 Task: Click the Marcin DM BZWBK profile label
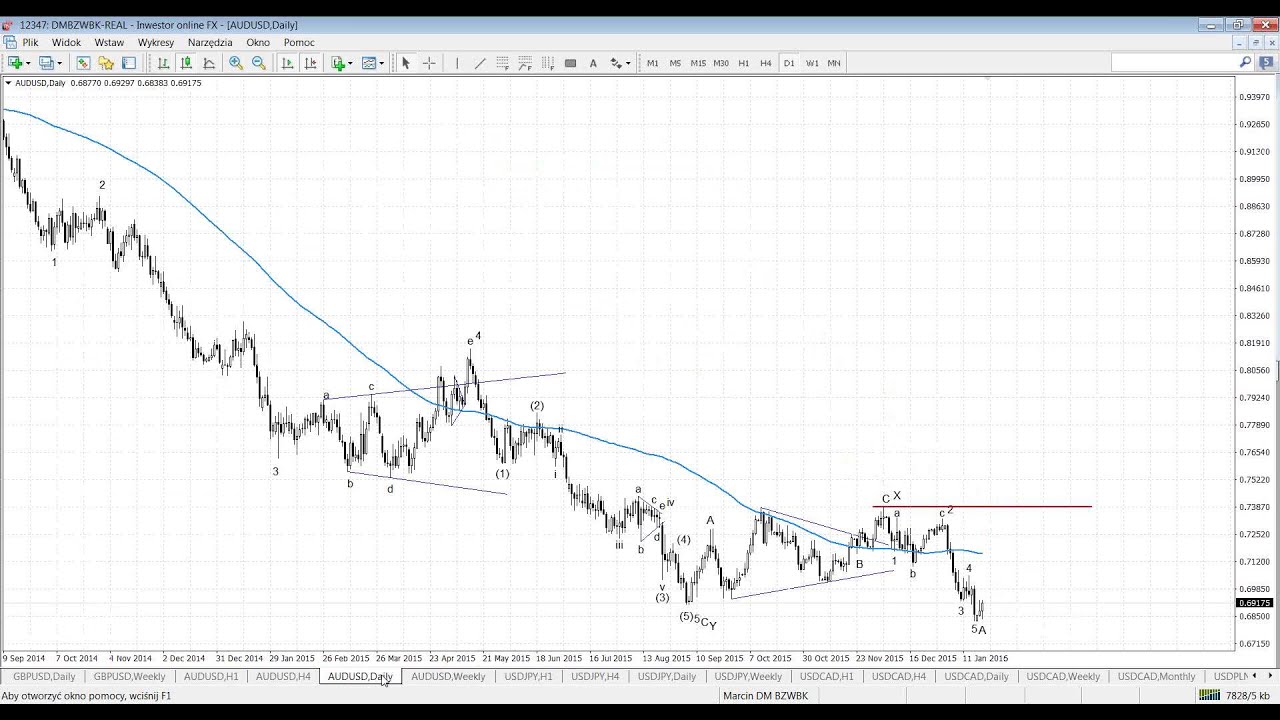765,696
